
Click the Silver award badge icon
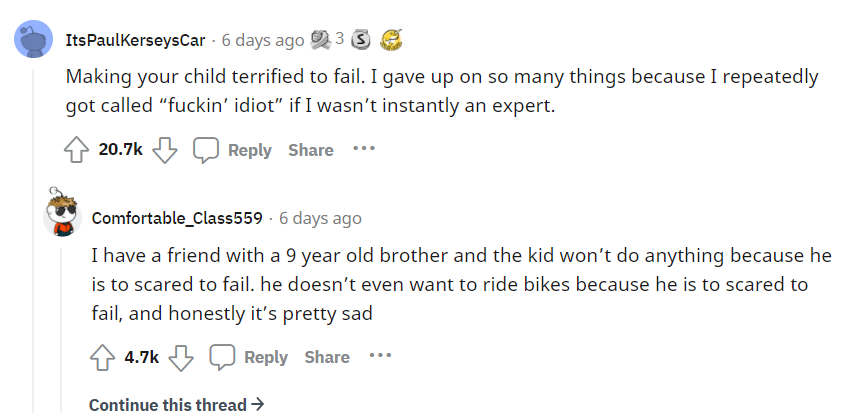tap(365, 40)
